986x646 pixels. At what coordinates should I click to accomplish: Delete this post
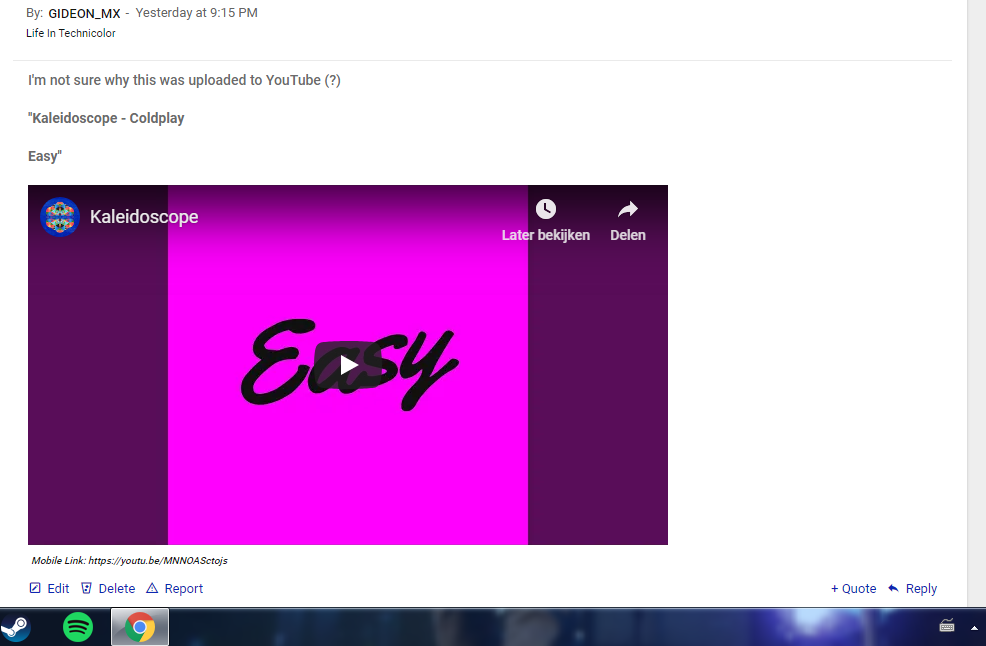[x=108, y=588]
